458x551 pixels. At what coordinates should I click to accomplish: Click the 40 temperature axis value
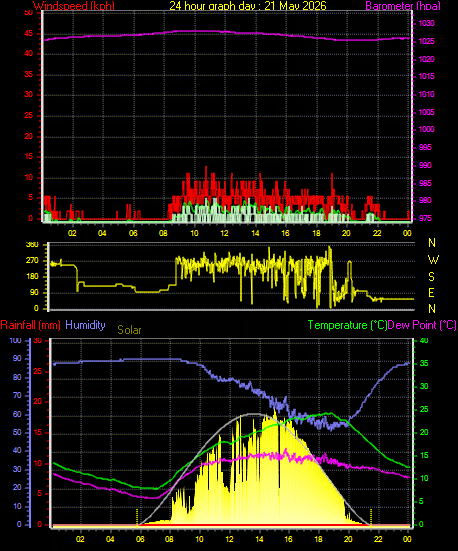[424, 341]
